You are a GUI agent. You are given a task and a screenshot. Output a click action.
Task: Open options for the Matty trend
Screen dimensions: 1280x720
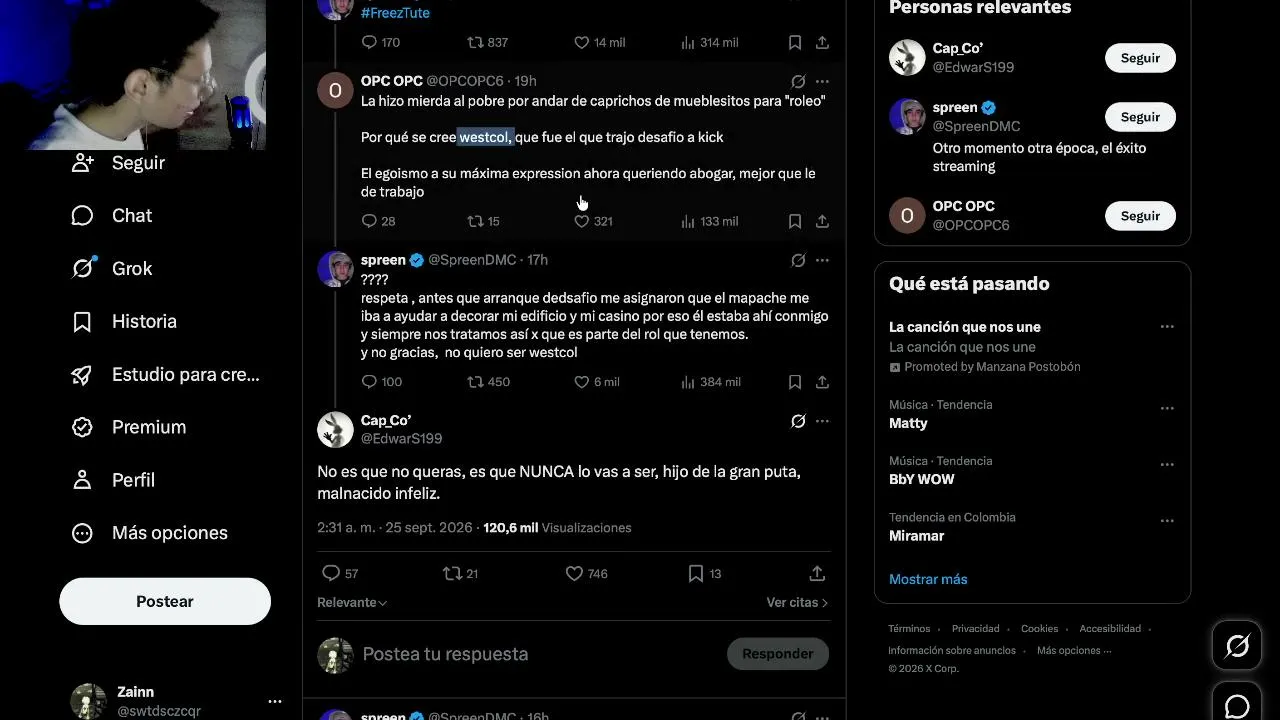[x=1167, y=409]
